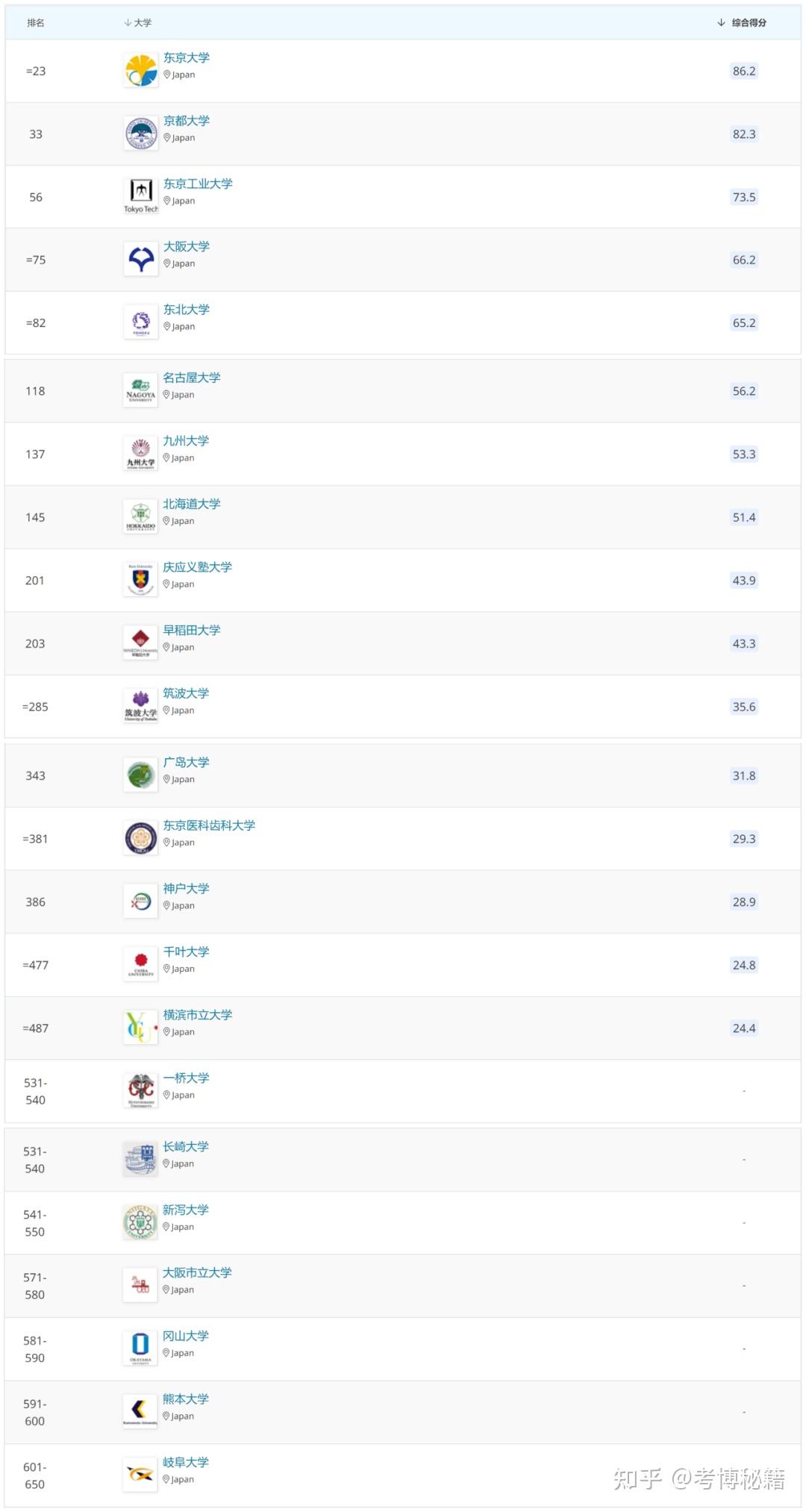
Task: Click the Tokyo Tech logo icon
Action: click(x=140, y=196)
